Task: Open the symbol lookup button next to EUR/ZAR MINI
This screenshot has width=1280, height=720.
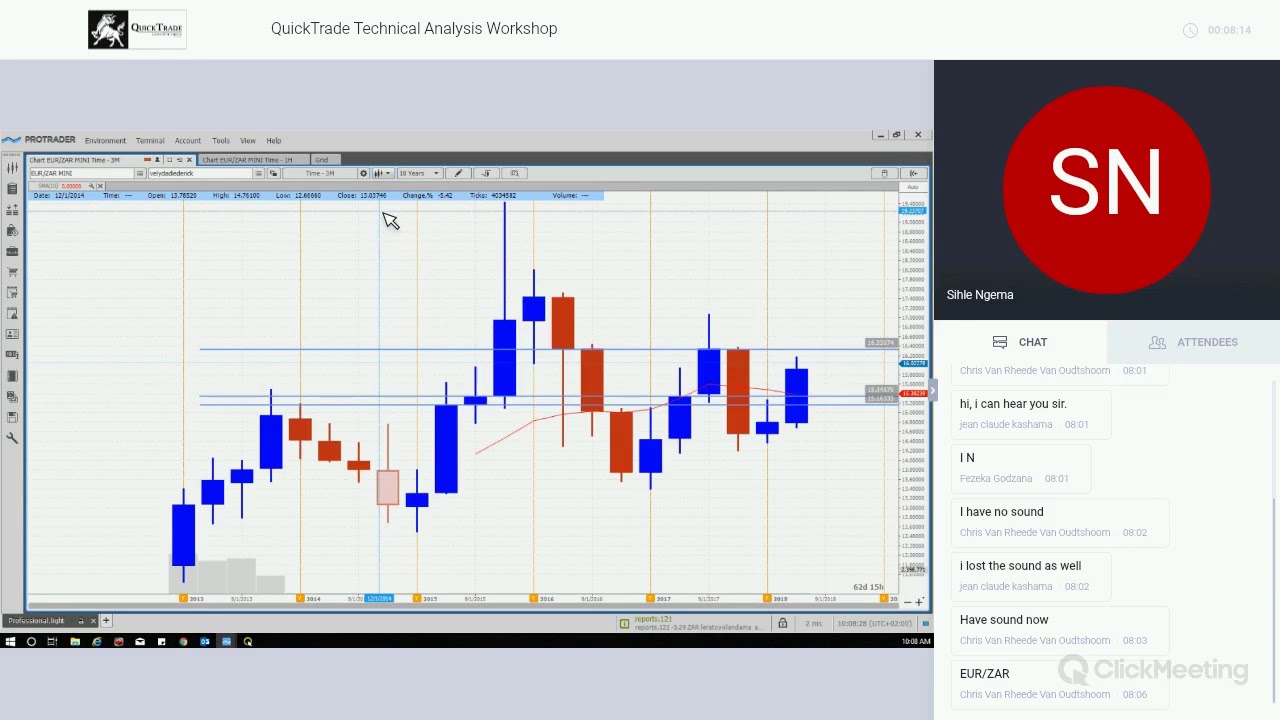Action: pos(140,173)
